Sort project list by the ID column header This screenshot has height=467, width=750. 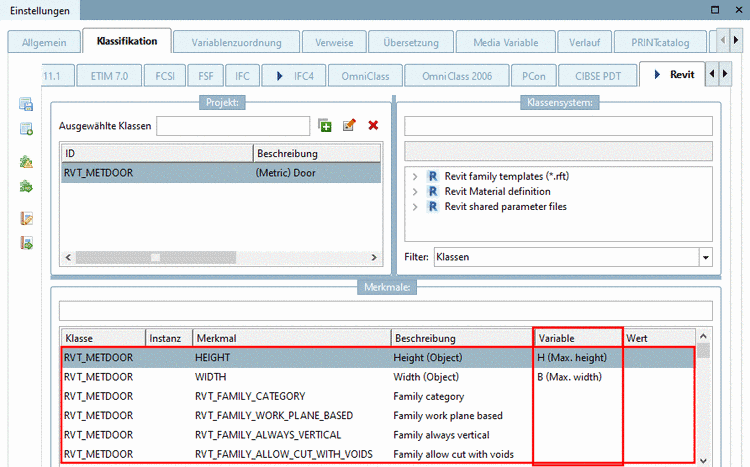(x=157, y=153)
